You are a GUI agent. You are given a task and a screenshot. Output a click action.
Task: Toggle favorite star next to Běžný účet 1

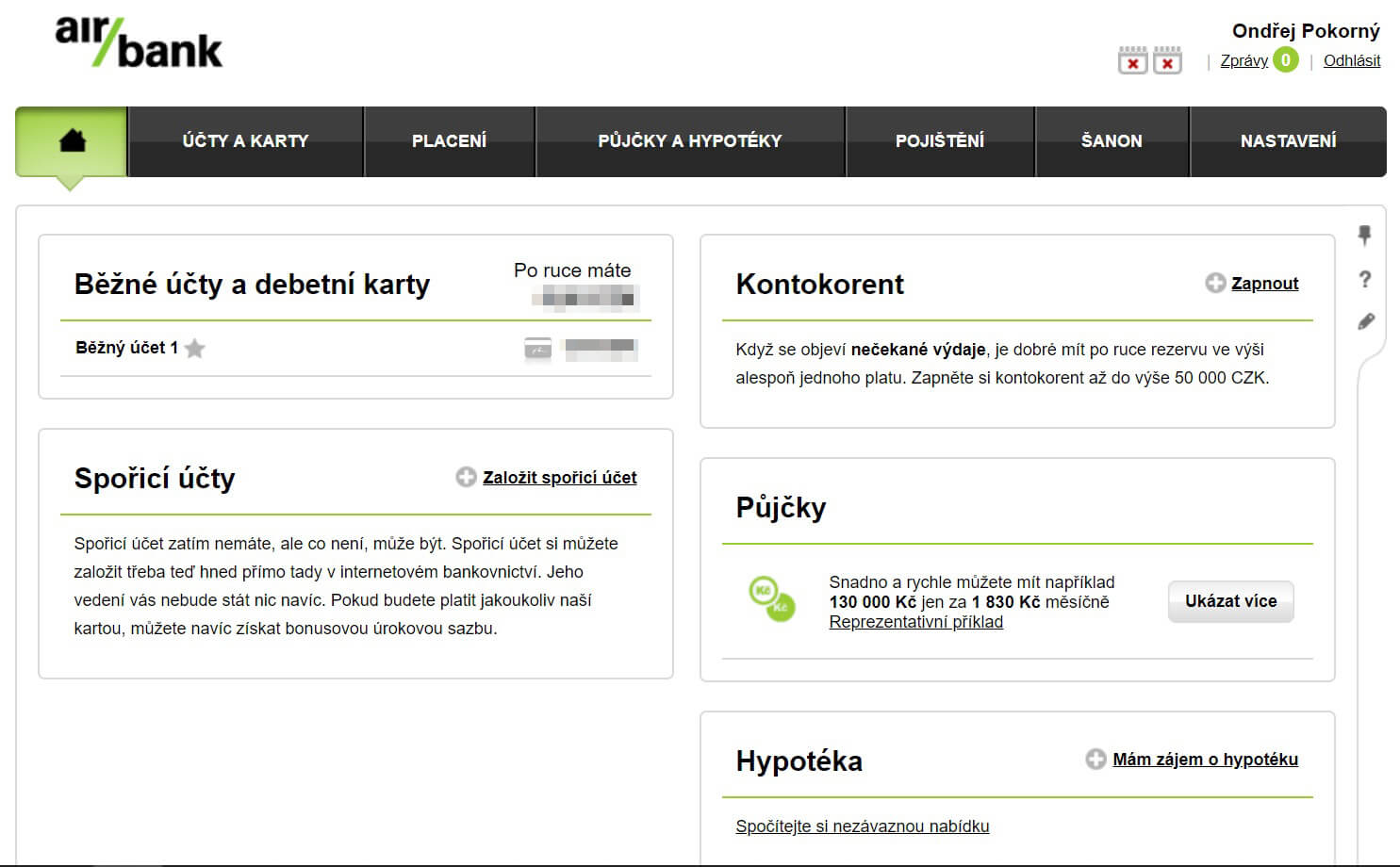click(x=195, y=349)
